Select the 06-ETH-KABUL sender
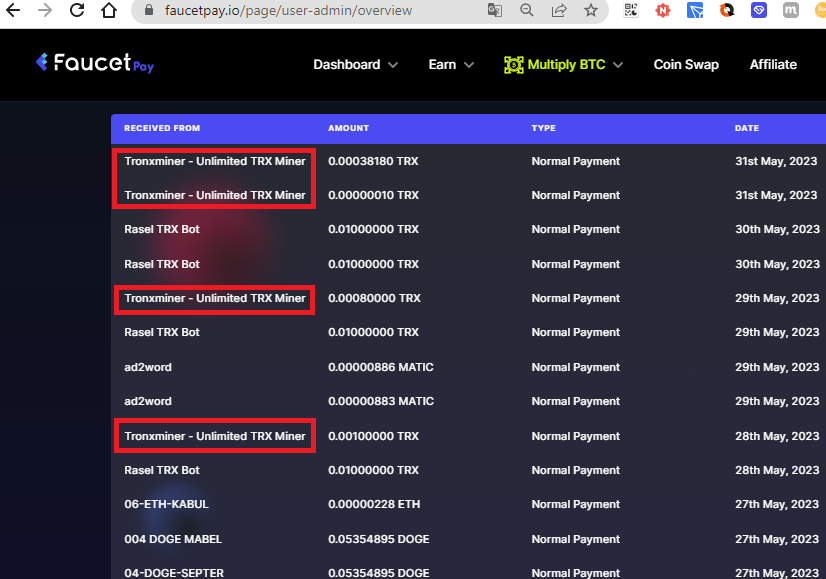The width and height of the screenshot is (826, 579). pyautogui.click(x=166, y=504)
